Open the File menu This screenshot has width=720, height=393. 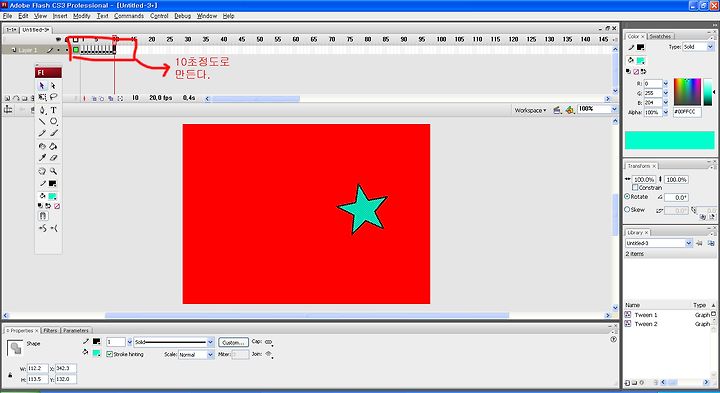pos(8,16)
